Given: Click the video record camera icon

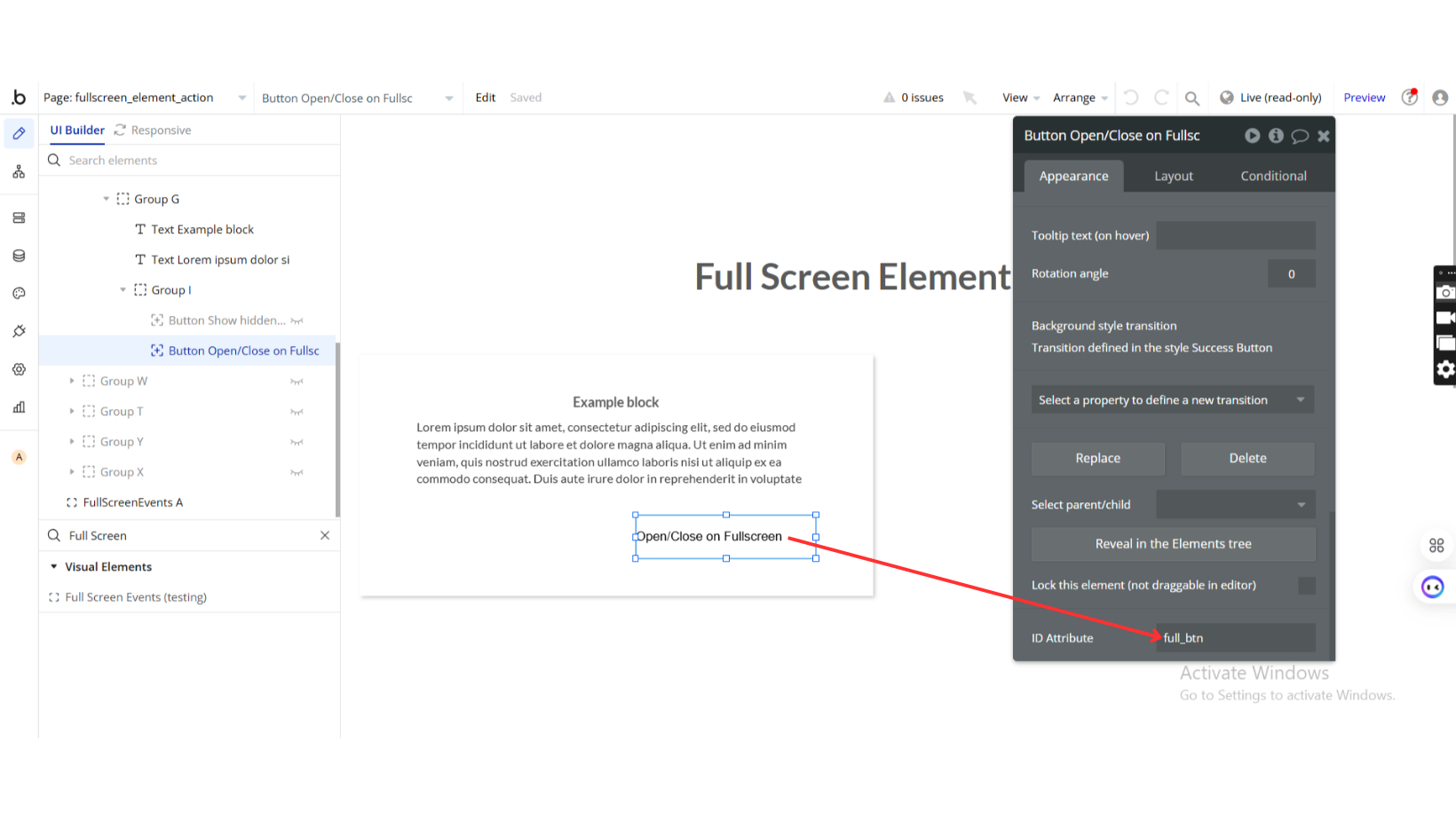Looking at the screenshot, I should point(1445,318).
